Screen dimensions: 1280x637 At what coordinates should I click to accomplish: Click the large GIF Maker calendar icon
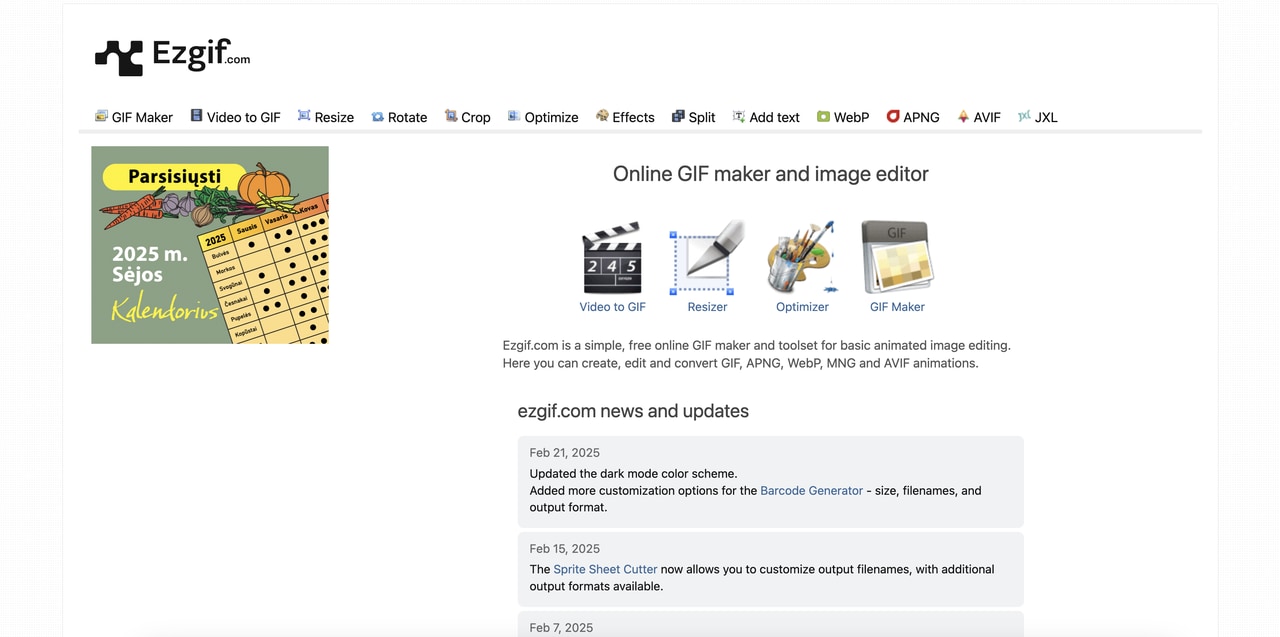coord(897,257)
